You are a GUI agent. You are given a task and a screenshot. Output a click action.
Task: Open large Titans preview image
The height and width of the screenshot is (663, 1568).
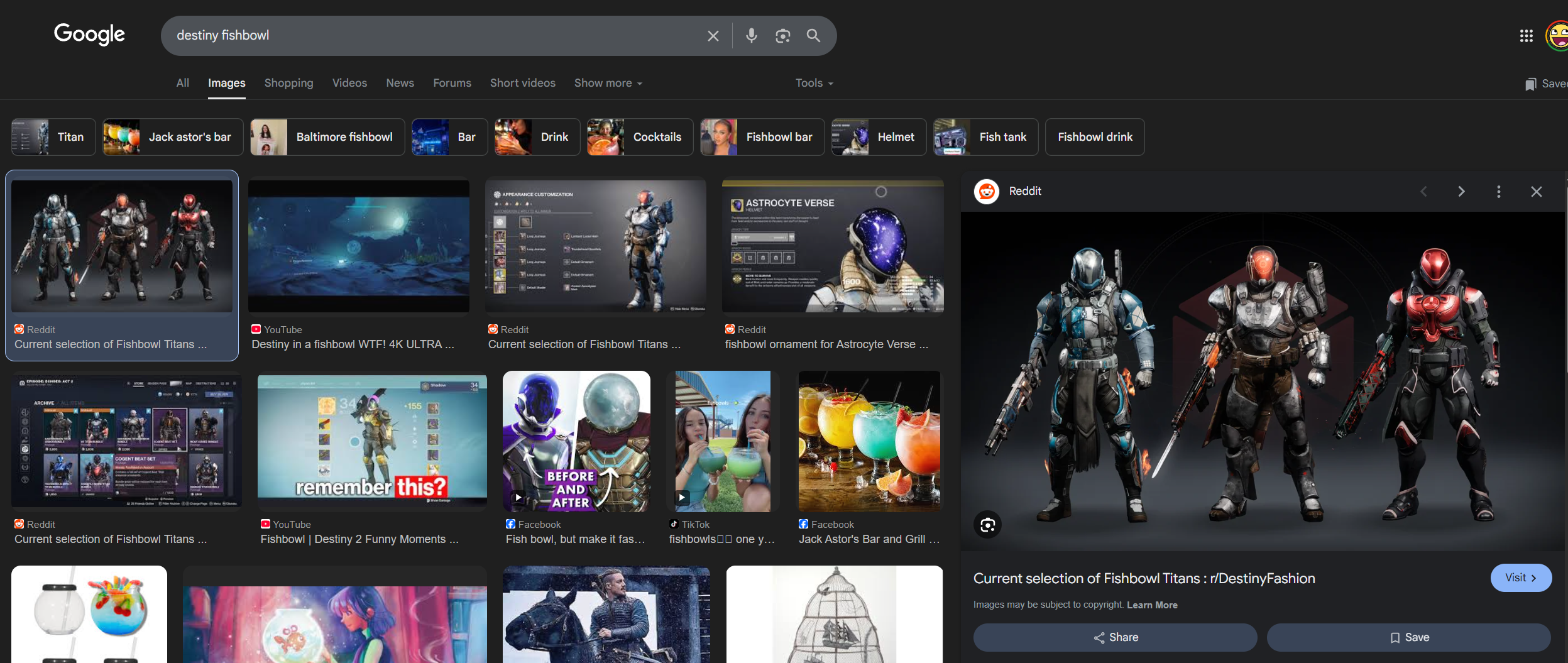pos(1263,381)
